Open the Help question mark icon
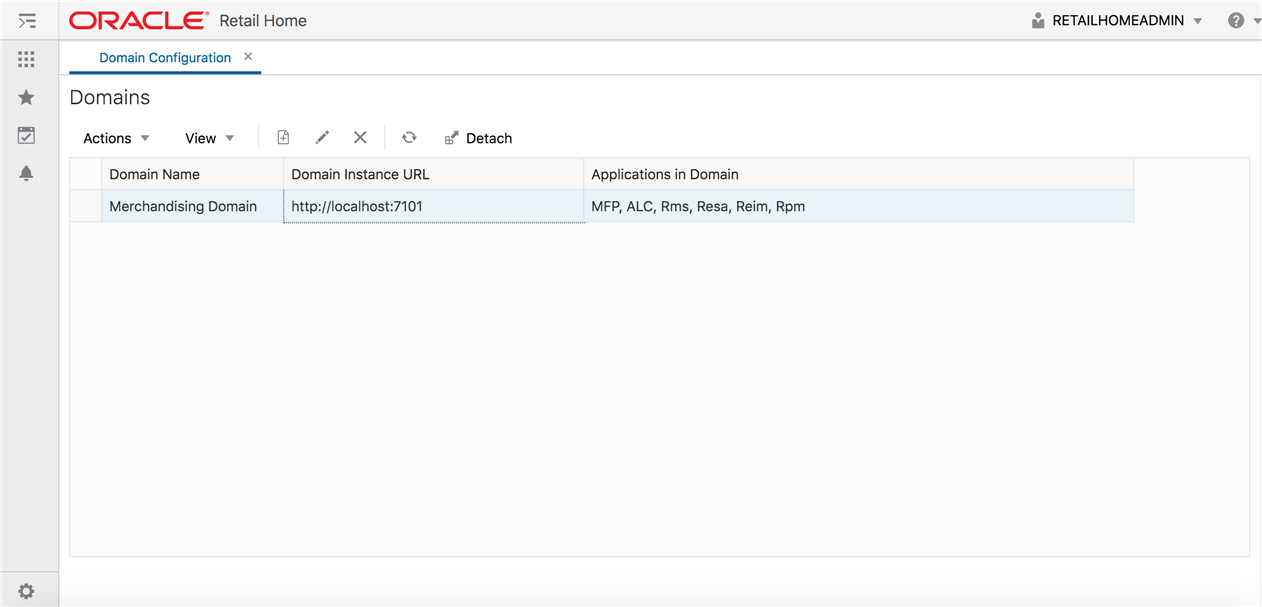This screenshot has height=607, width=1262. tap(1236, 20)
